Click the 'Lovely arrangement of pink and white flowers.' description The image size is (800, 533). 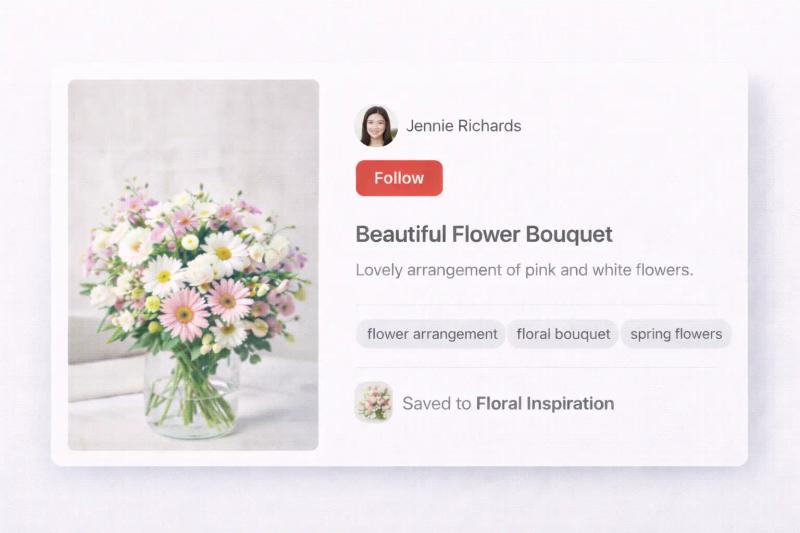[524, 270]
